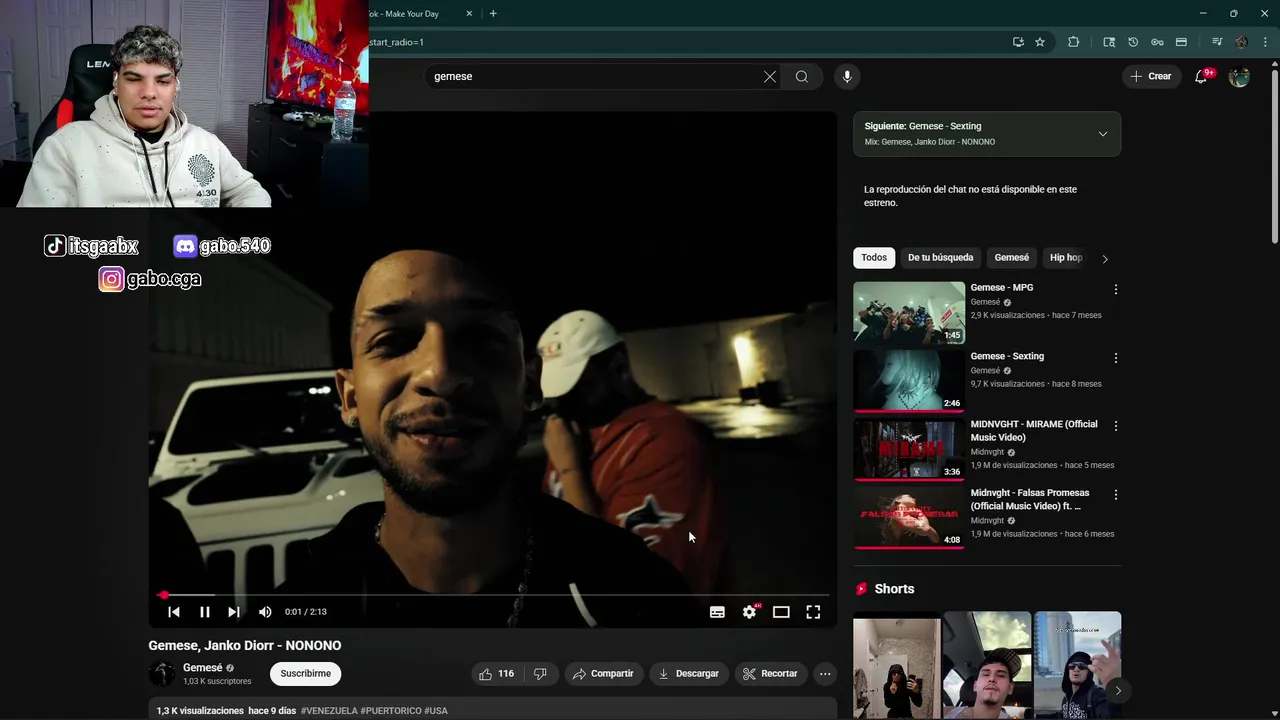Dislike the video with thumbs down
The width and height of the screenshot is (1280, 720).
540,674
